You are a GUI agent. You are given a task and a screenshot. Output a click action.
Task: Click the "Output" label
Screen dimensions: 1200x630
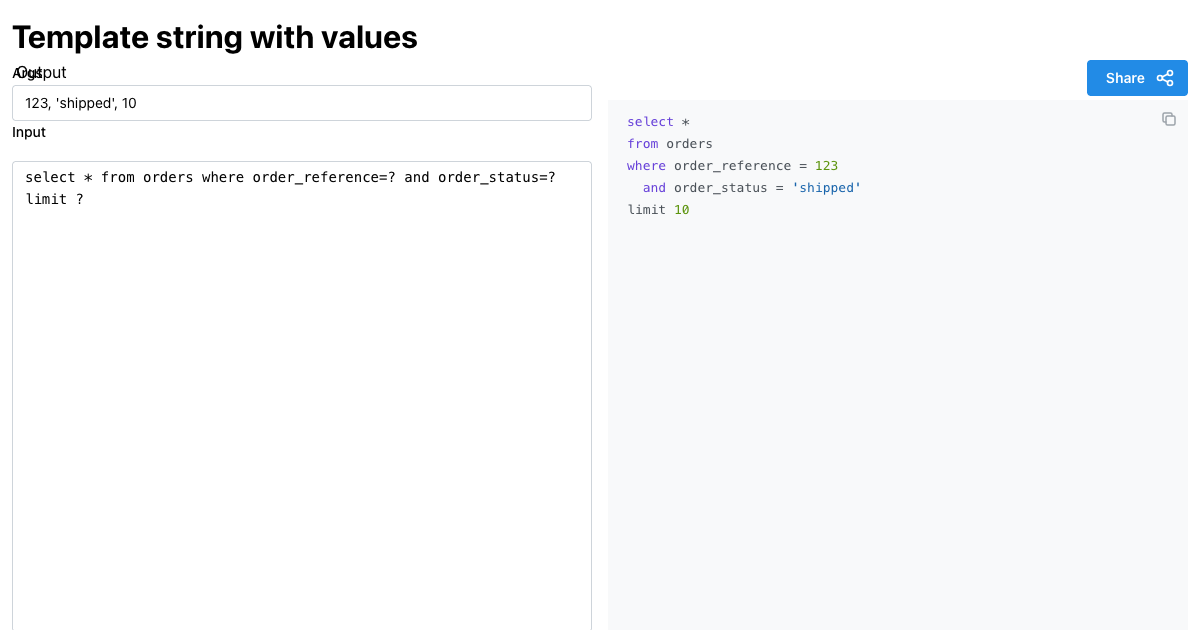point(42,72)
